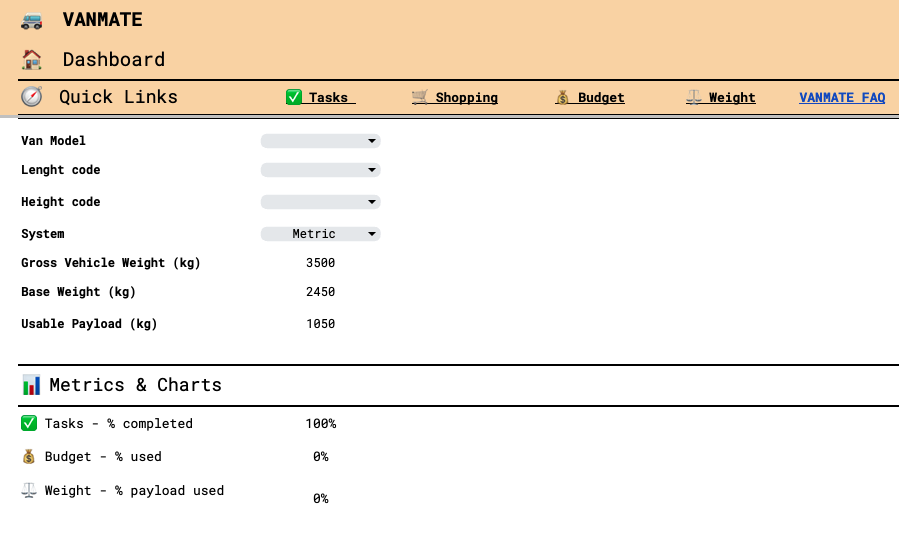The image size is (899, 541).
Task: Click the Budget - % used label
Action: (103, 457)
